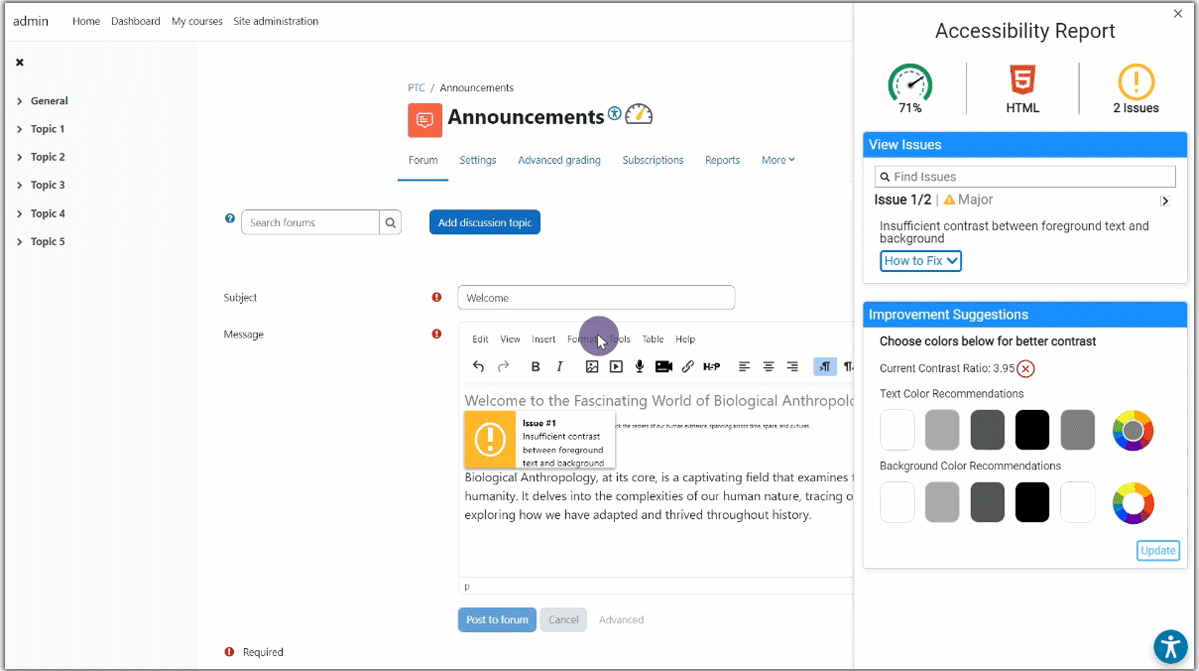The height and width of the screenshot is (671, 1199).
Task: Select center text alignment
Action: (x=768, y=367)
